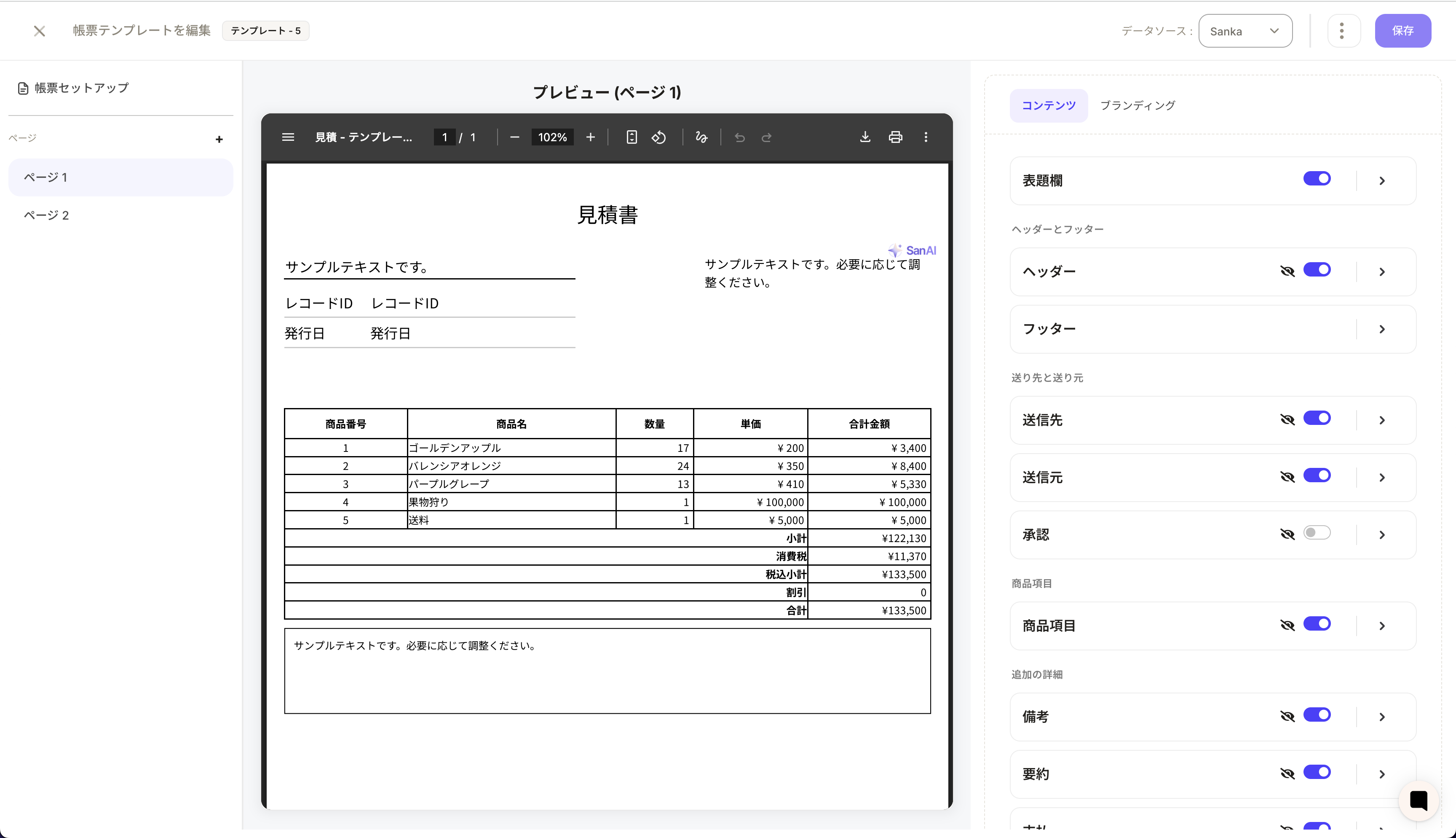Print the preview document

click(x=895, y=137)
